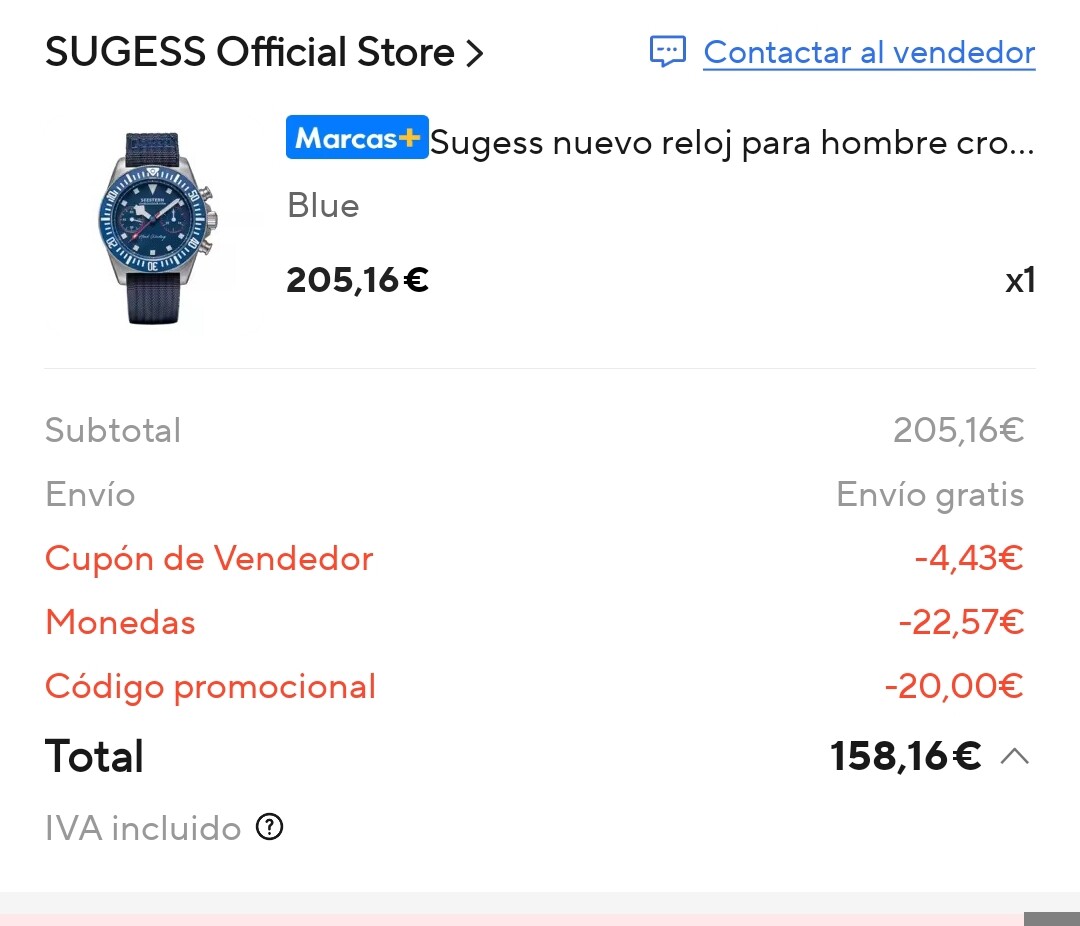Click the Monedas discount label
The width and height of the screenshot is (1080, 926).
click(x=121, y=622)
